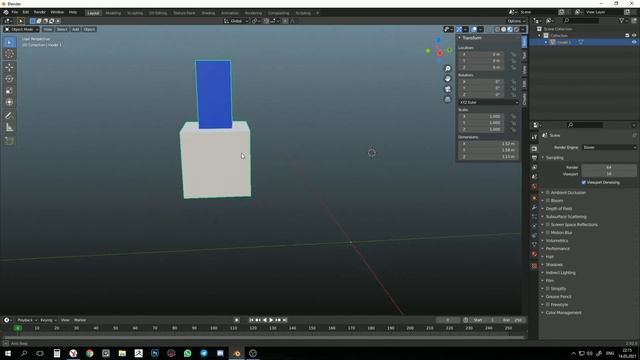Switch perspective/orthographic grid icon
640x360 pixels.
[x=448, y=99]
